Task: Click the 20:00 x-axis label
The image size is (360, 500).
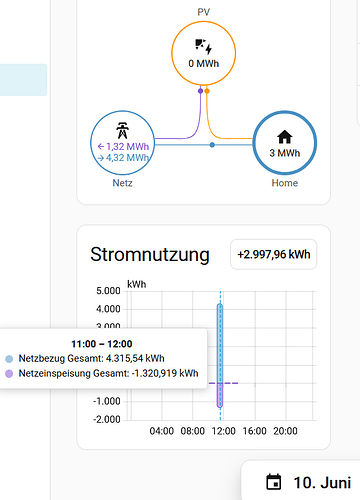Action: tap(285, 431)
